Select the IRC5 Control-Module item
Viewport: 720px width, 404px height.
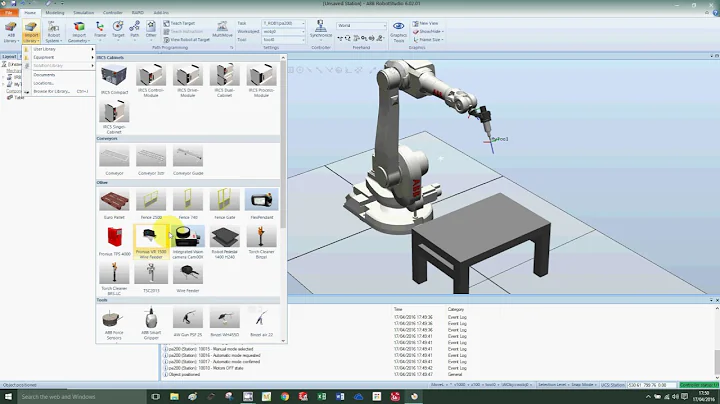pos(151,80)
